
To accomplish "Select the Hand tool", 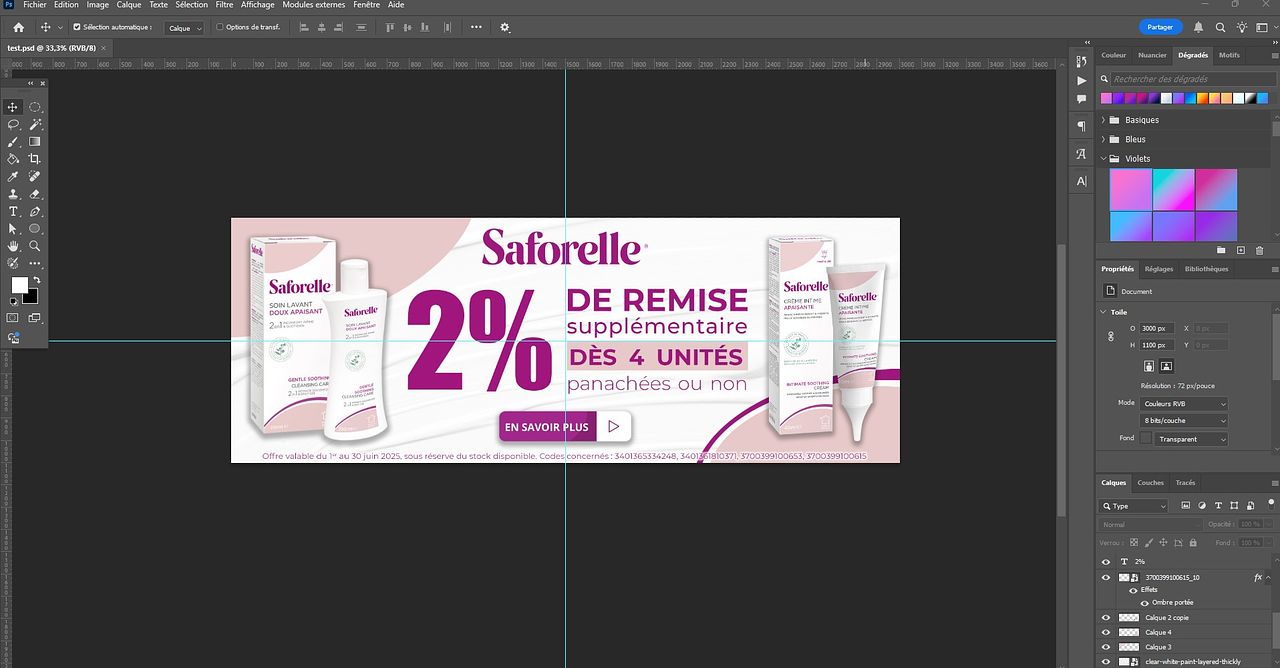I will 14,246.
